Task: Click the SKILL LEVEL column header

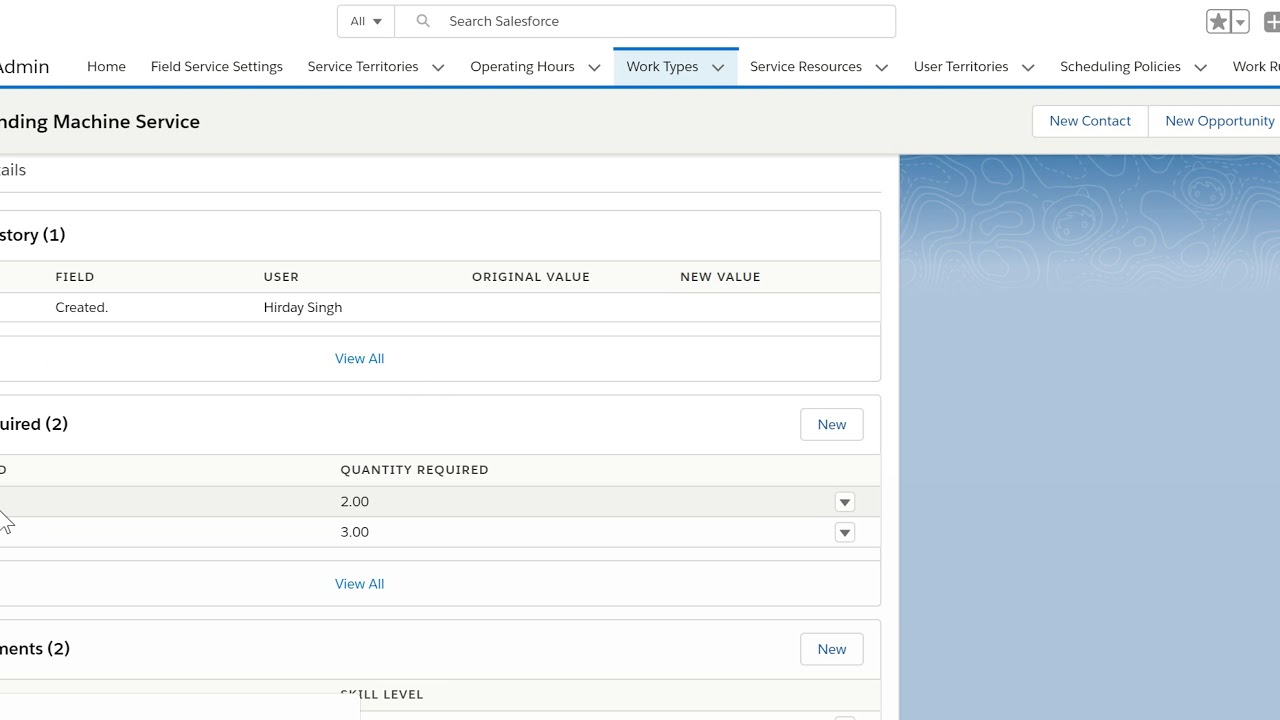Action: coord(382,694)
